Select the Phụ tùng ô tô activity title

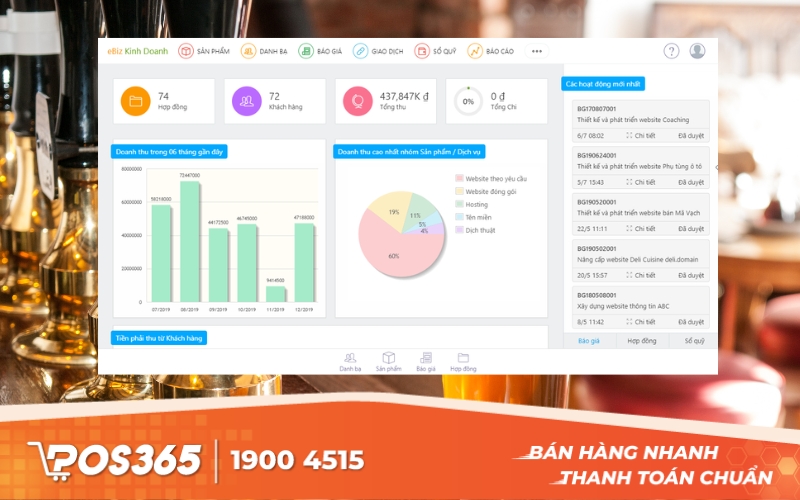point(639,166)
